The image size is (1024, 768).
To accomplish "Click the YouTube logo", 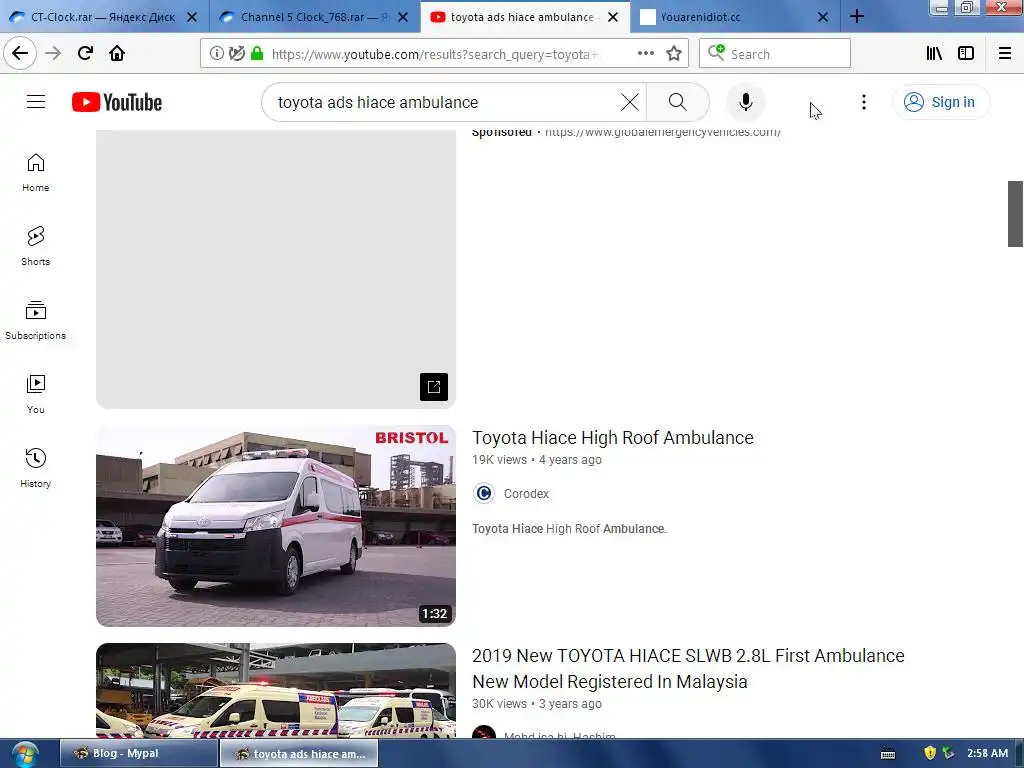I will [x=117, y=103].
